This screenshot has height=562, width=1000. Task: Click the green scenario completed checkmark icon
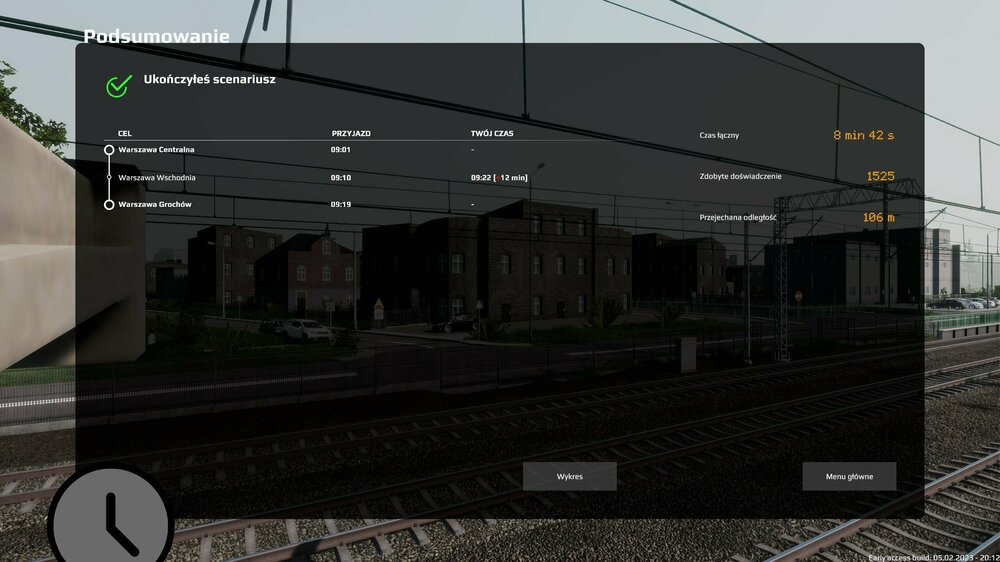119,86
